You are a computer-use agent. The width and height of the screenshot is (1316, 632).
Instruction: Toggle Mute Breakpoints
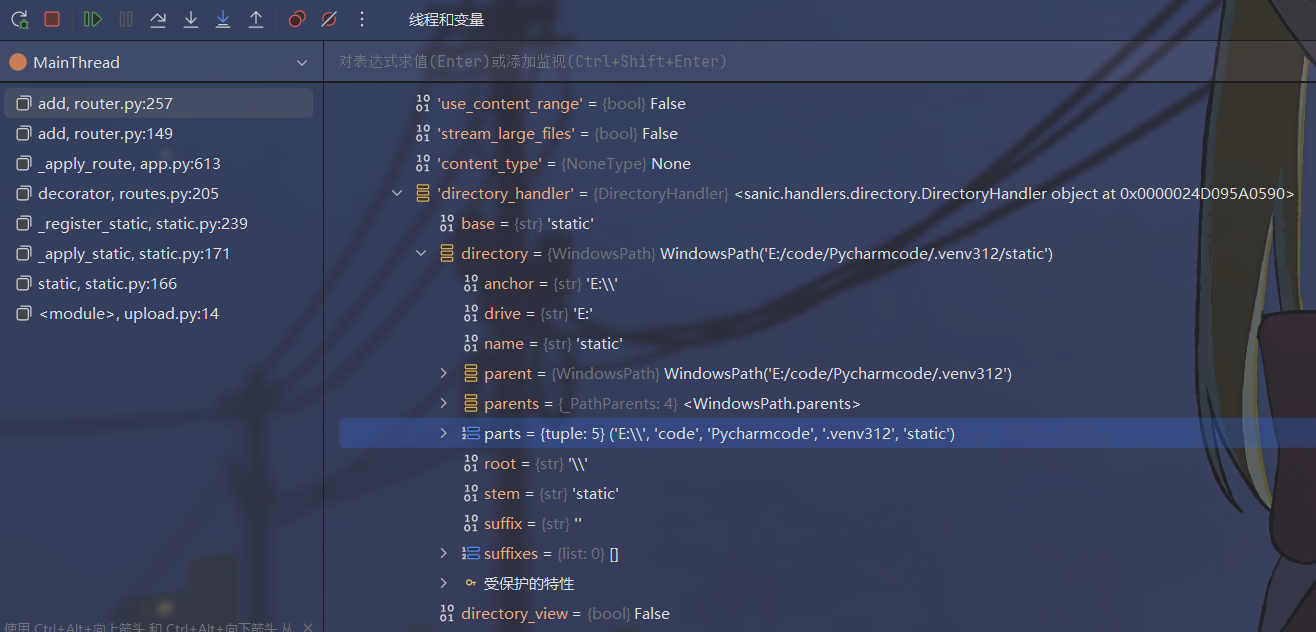coord(329,19)
